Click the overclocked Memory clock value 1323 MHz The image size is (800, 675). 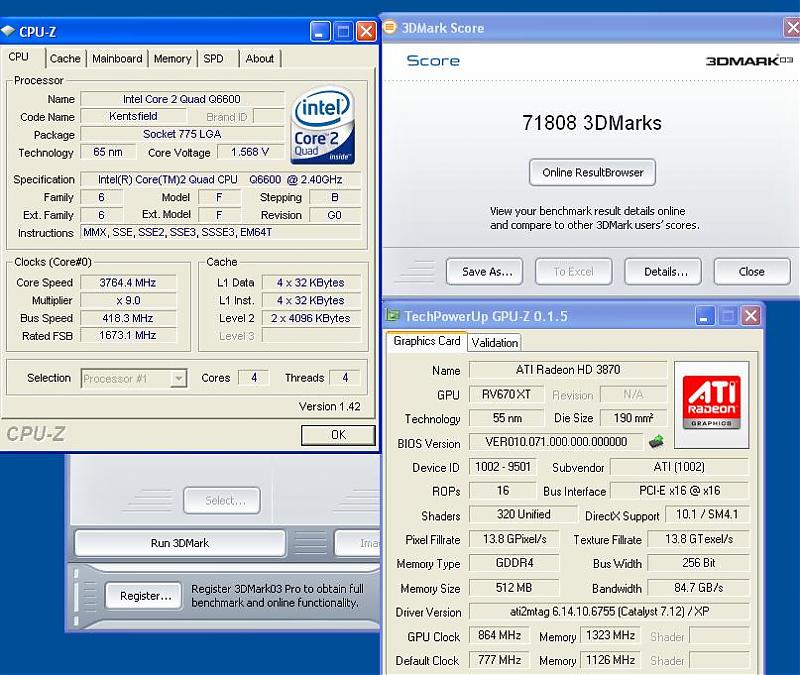tap(610, 635)
